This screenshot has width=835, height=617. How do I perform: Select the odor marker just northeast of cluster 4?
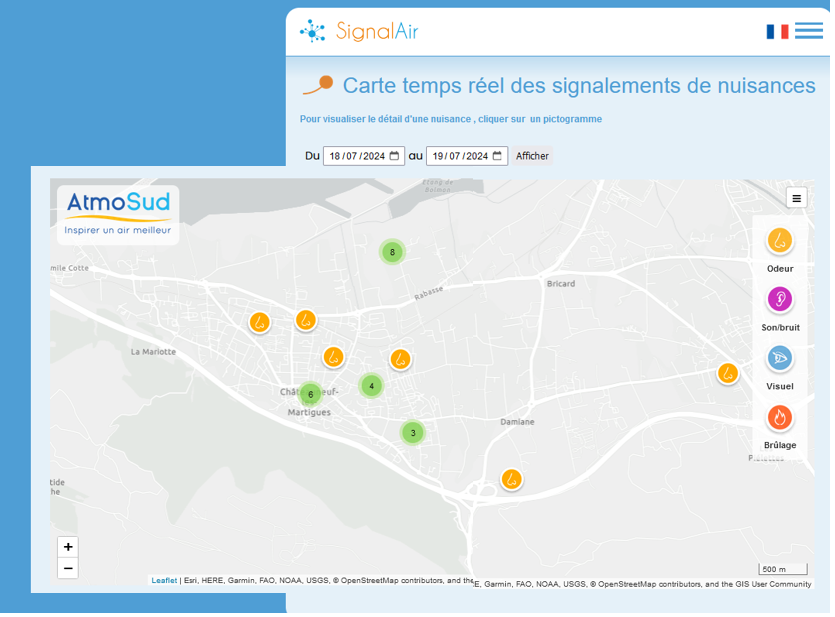click(400, 360)
